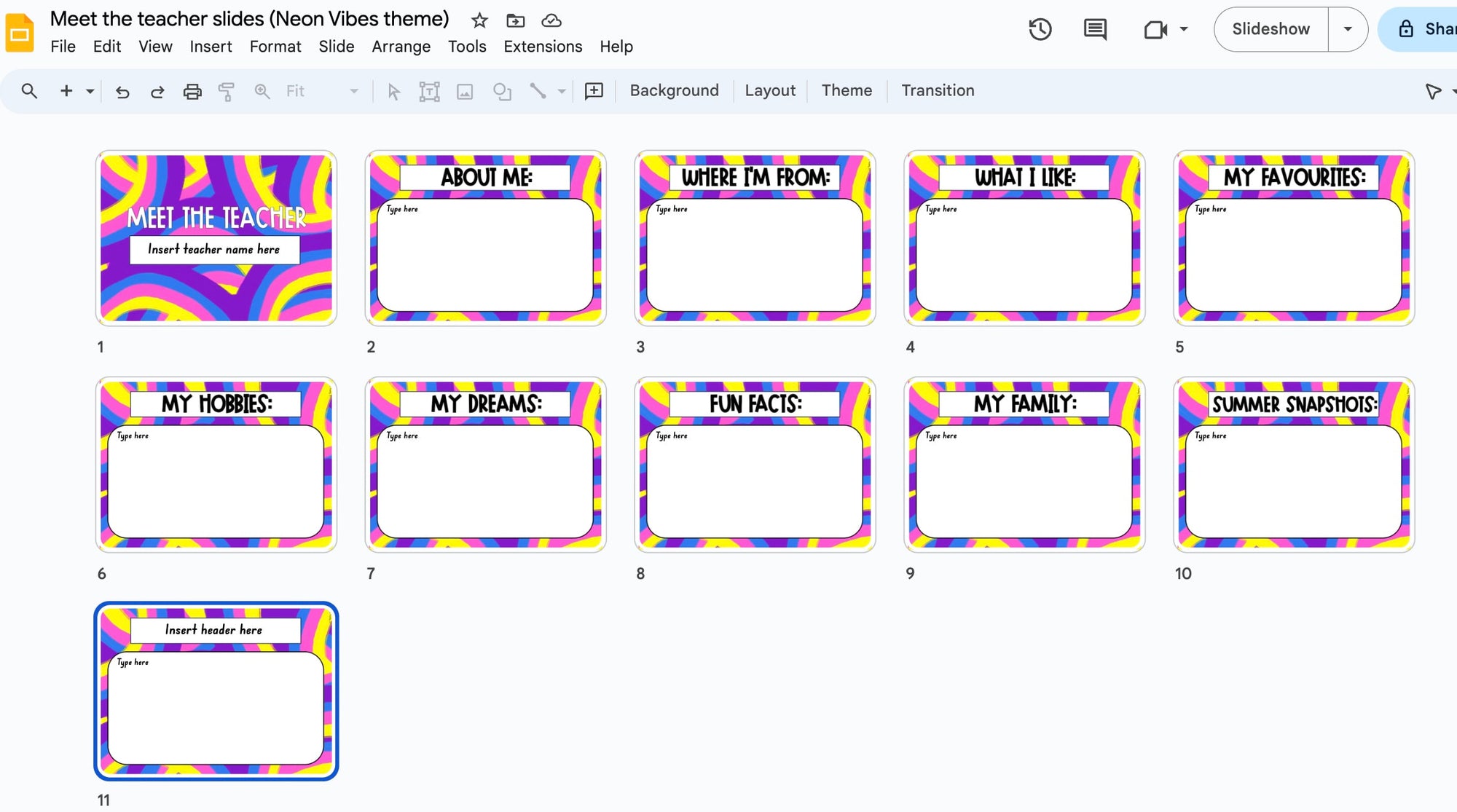Image resolution: width=1457 pixels, height=812 pixels.
Task: Click the version history clock icon
Action: tap(1042, 29)
